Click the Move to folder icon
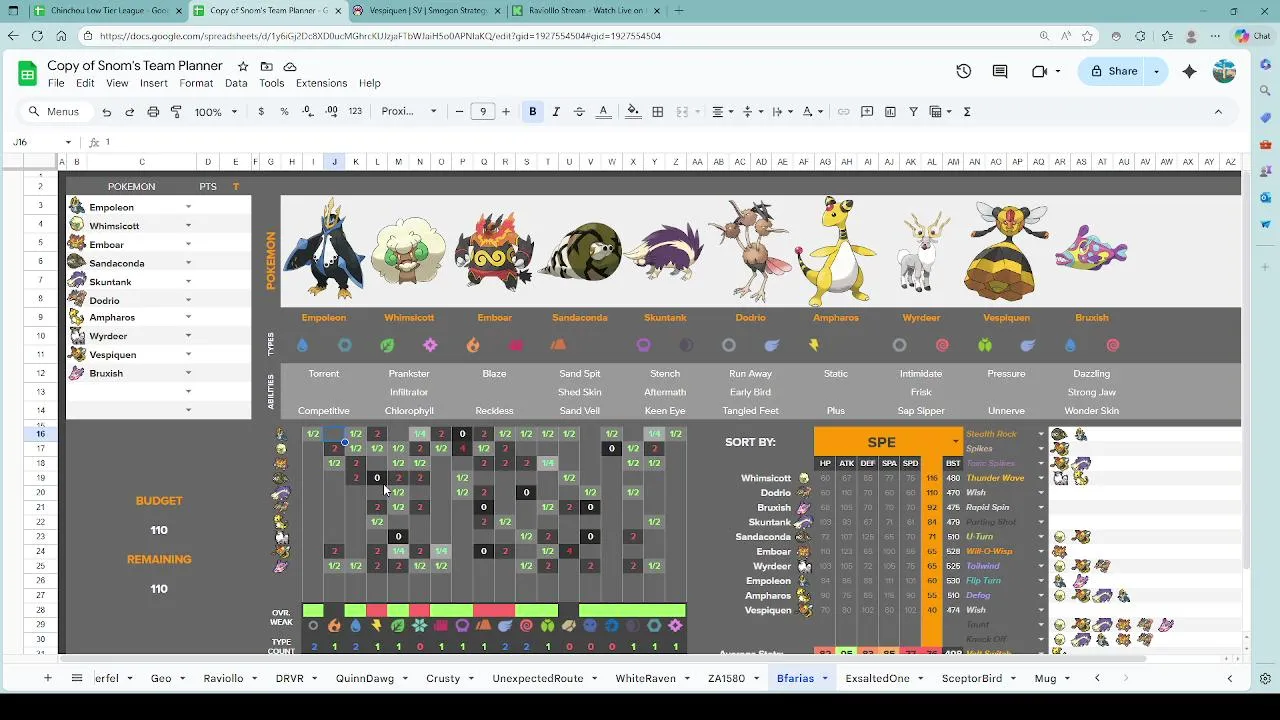 tap(266, 66)
